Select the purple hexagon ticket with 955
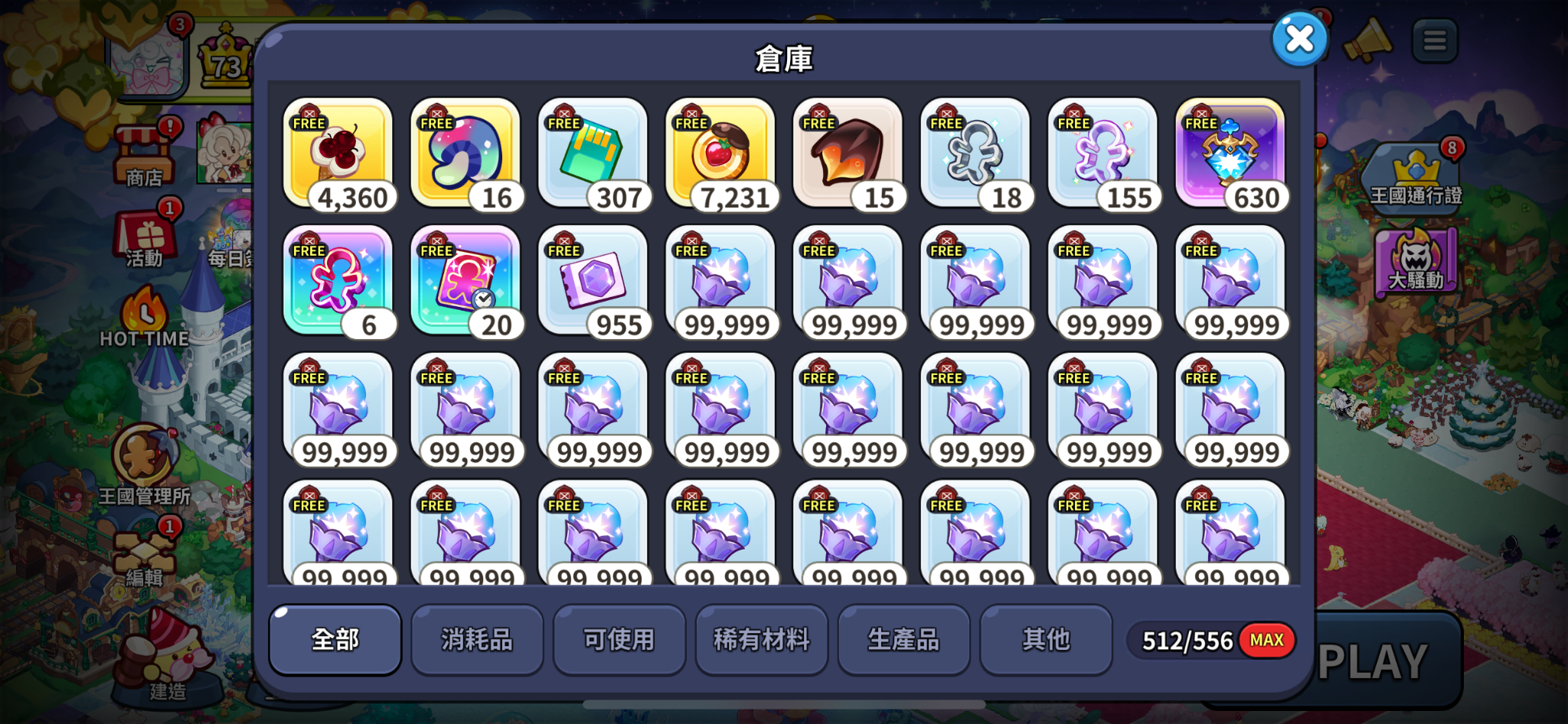The height and width of the screenshot is (724, 1568). tap(593, 282)
